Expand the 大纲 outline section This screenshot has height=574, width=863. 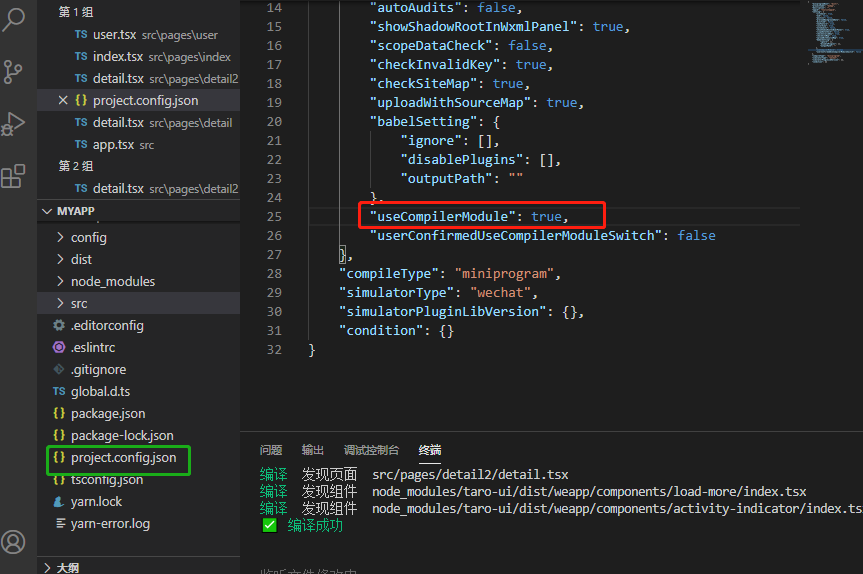tap(139, 567)
